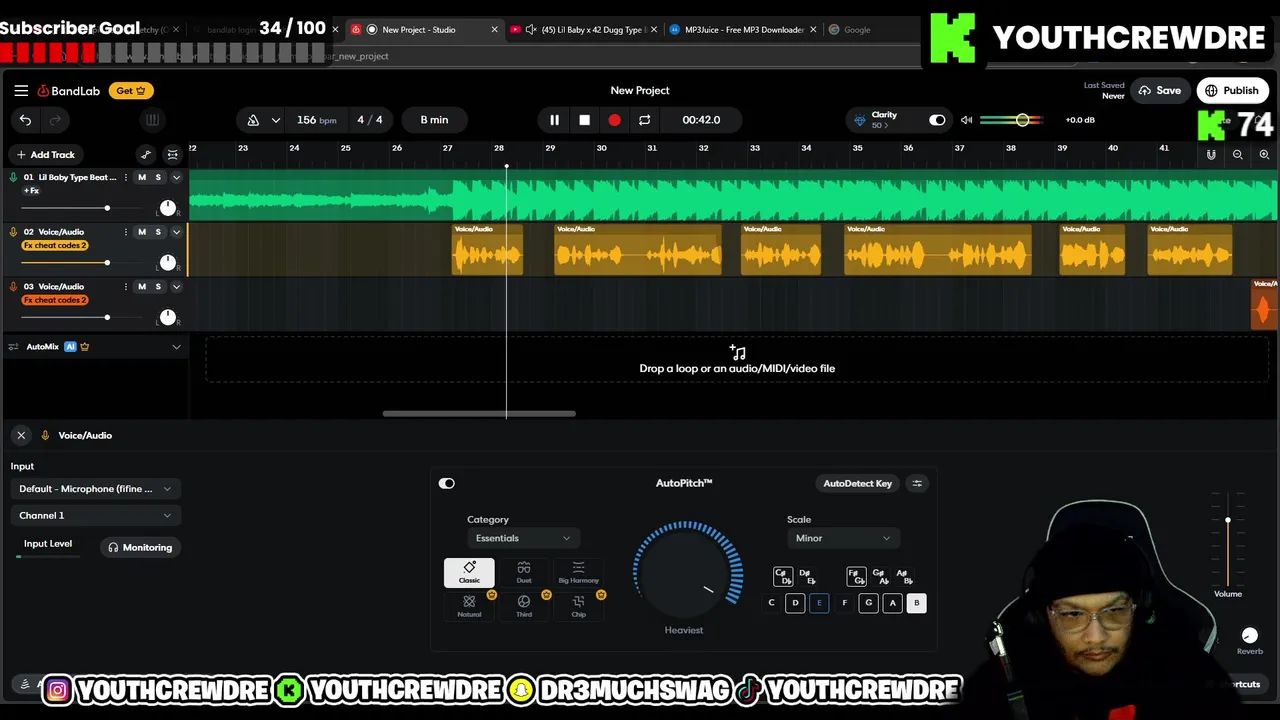Click the redo arrow
The height and width of the screenshot is (720, 1280).
pyautogui.click(x=55, y=120)
